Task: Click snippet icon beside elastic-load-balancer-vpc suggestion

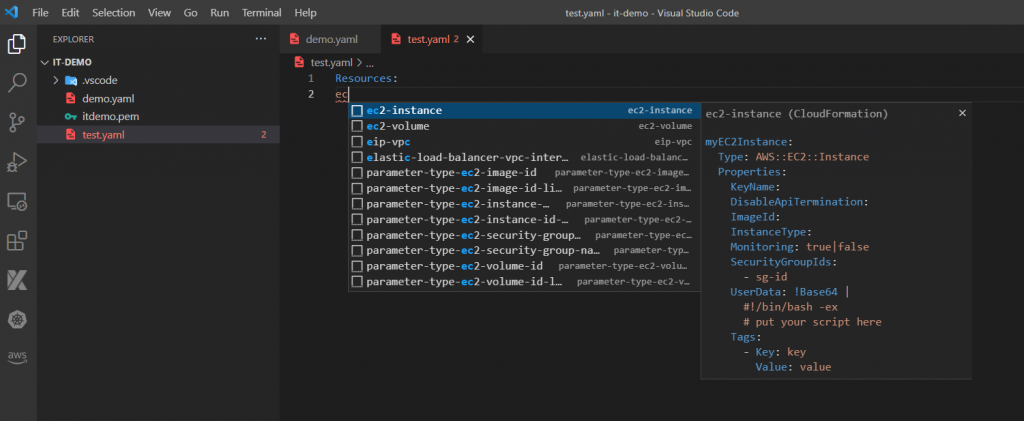Action: coord(357,157)
